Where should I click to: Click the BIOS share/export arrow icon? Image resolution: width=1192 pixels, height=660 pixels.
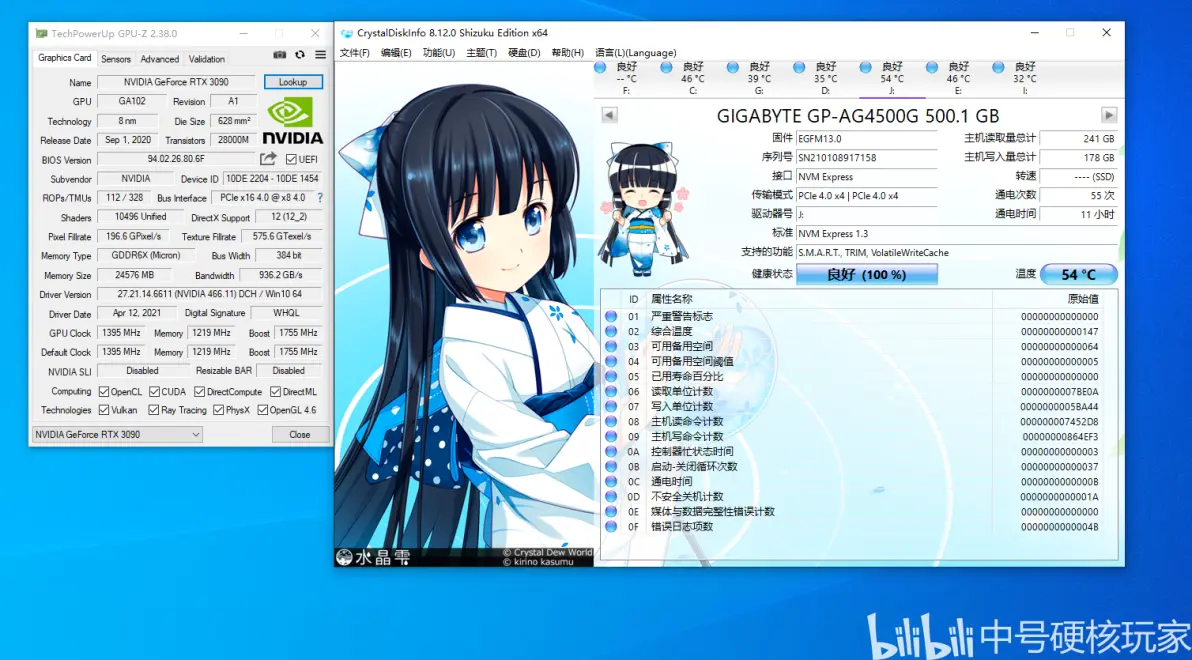click(x=268, y=159)
